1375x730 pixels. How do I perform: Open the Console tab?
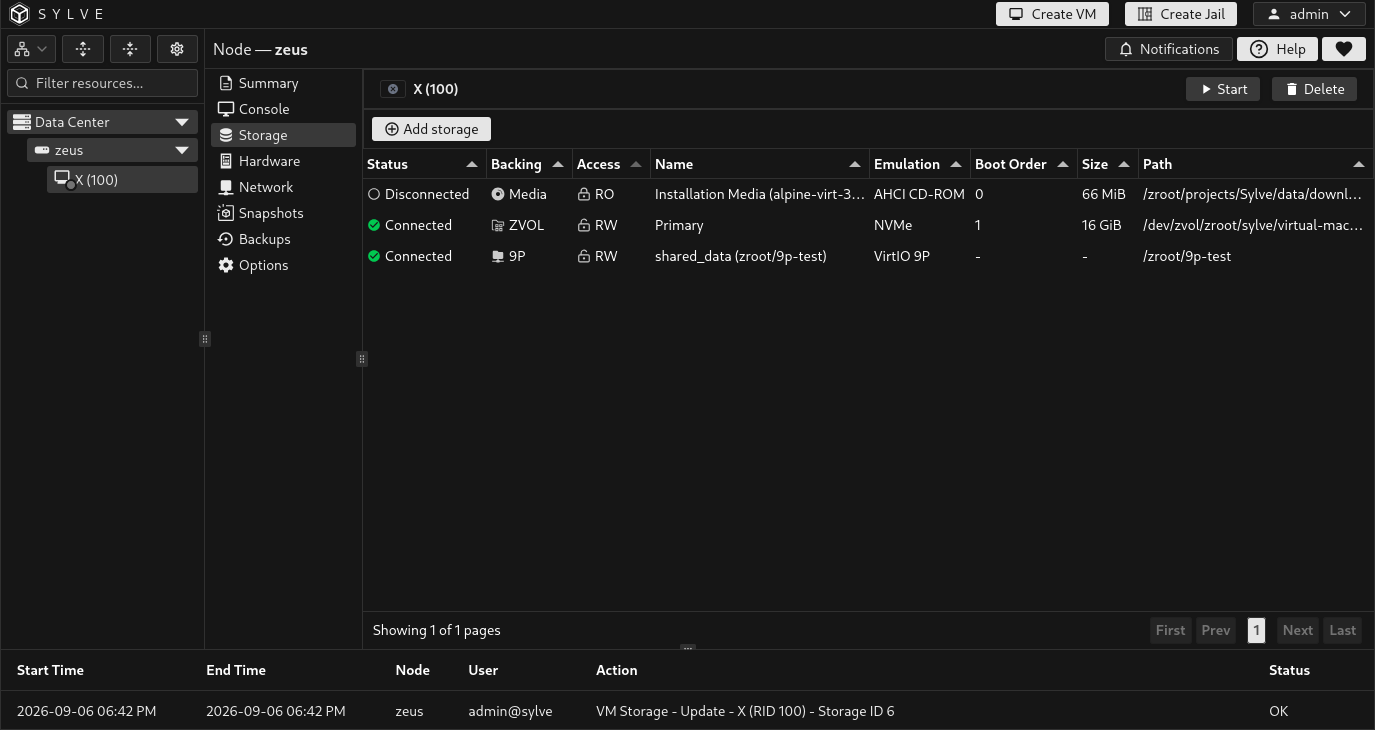(283, 109)
